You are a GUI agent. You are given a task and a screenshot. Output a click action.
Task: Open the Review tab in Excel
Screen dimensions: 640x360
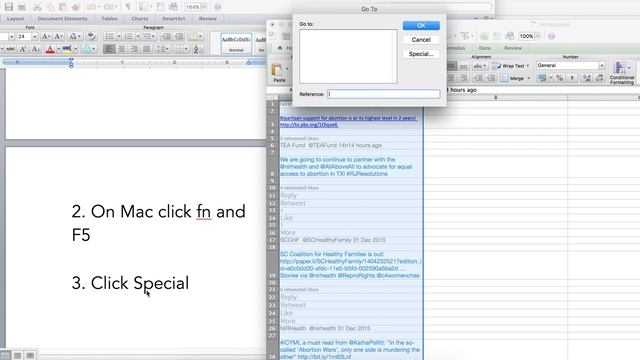point(513,48)
